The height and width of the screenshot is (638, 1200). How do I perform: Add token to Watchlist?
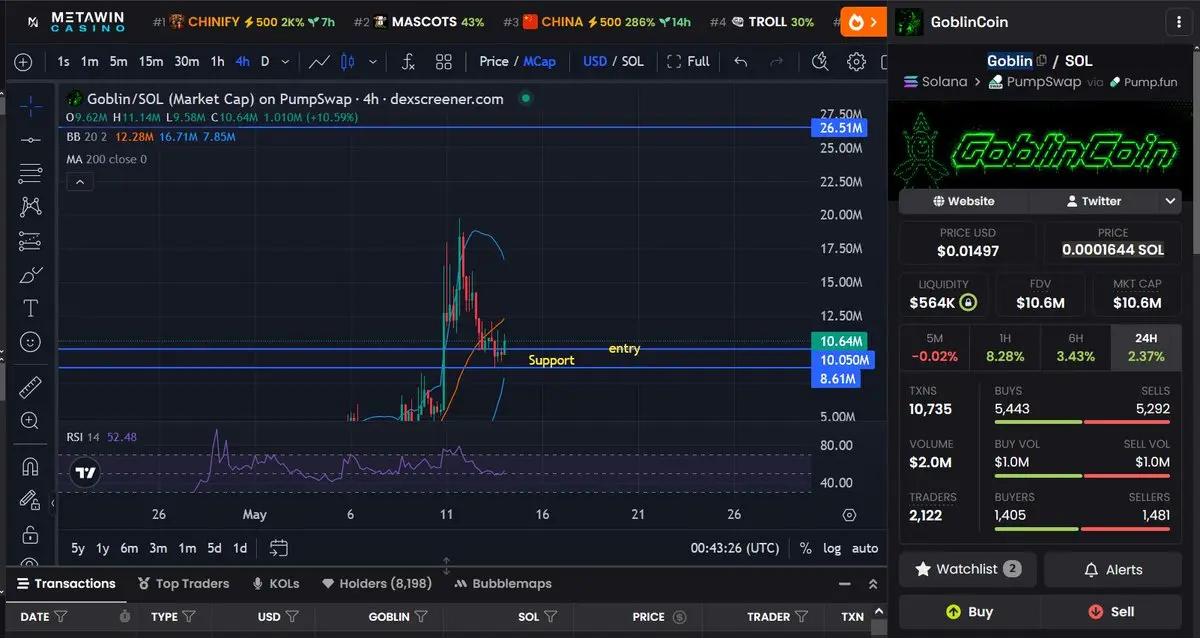pyautogui.click(x=968, y=569)
